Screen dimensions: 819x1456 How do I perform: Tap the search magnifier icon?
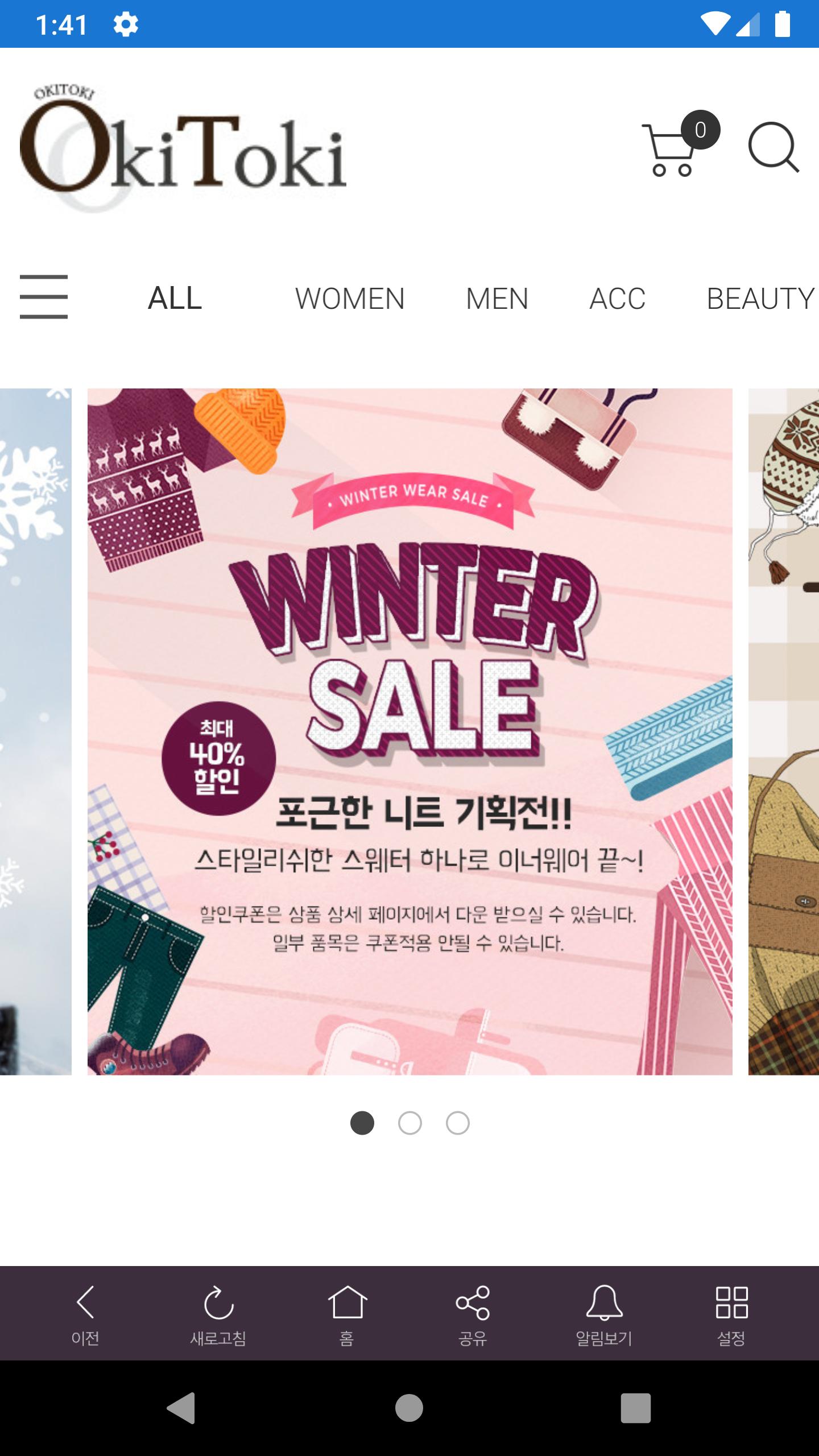pos(774,147)
